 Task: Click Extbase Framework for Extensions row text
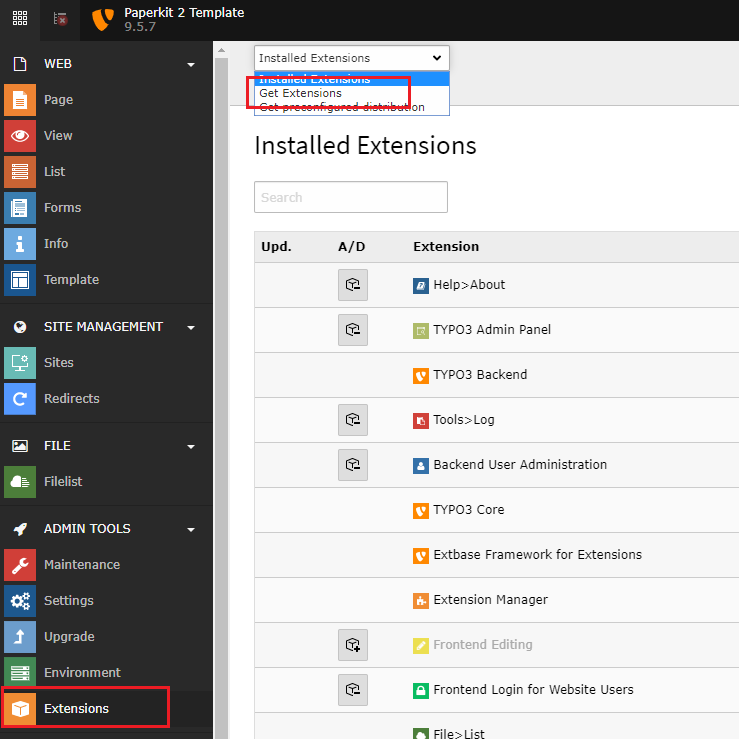tap(537, 554)
